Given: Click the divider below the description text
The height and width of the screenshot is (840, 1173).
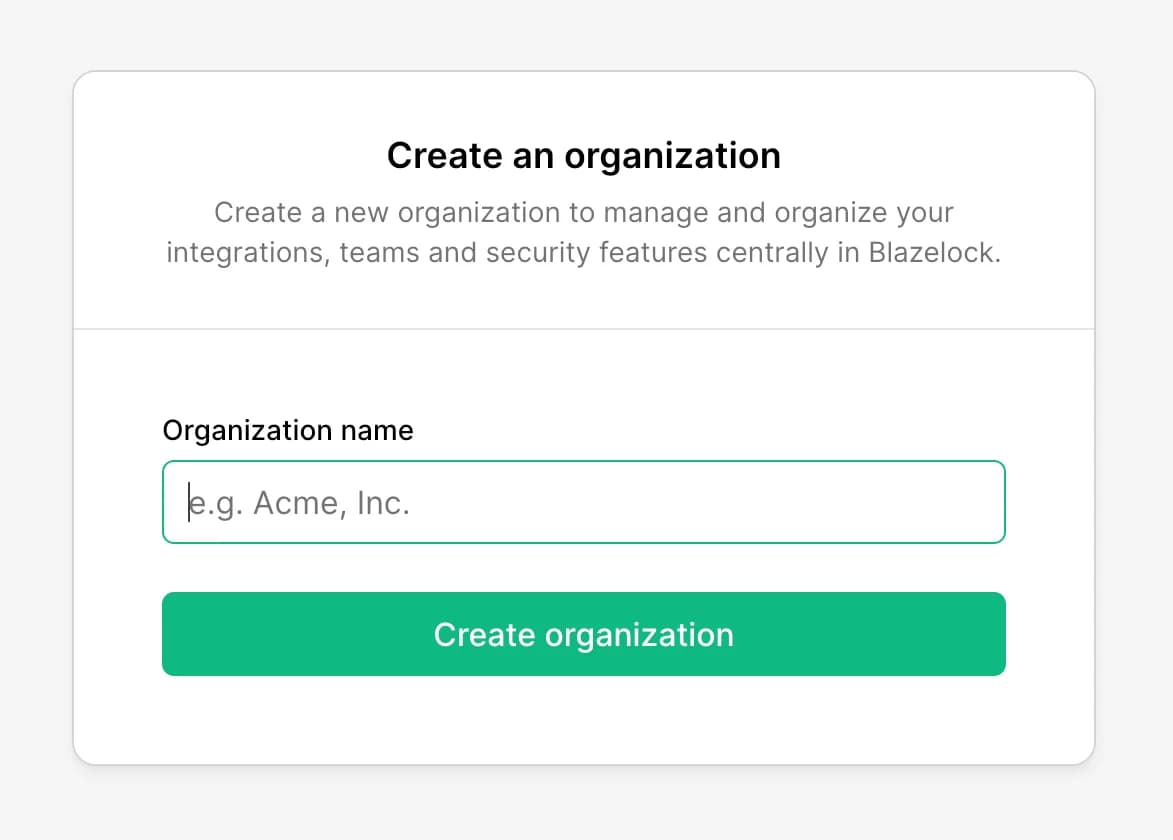Looking at the screenshot, I should click(x=584, y=326).
